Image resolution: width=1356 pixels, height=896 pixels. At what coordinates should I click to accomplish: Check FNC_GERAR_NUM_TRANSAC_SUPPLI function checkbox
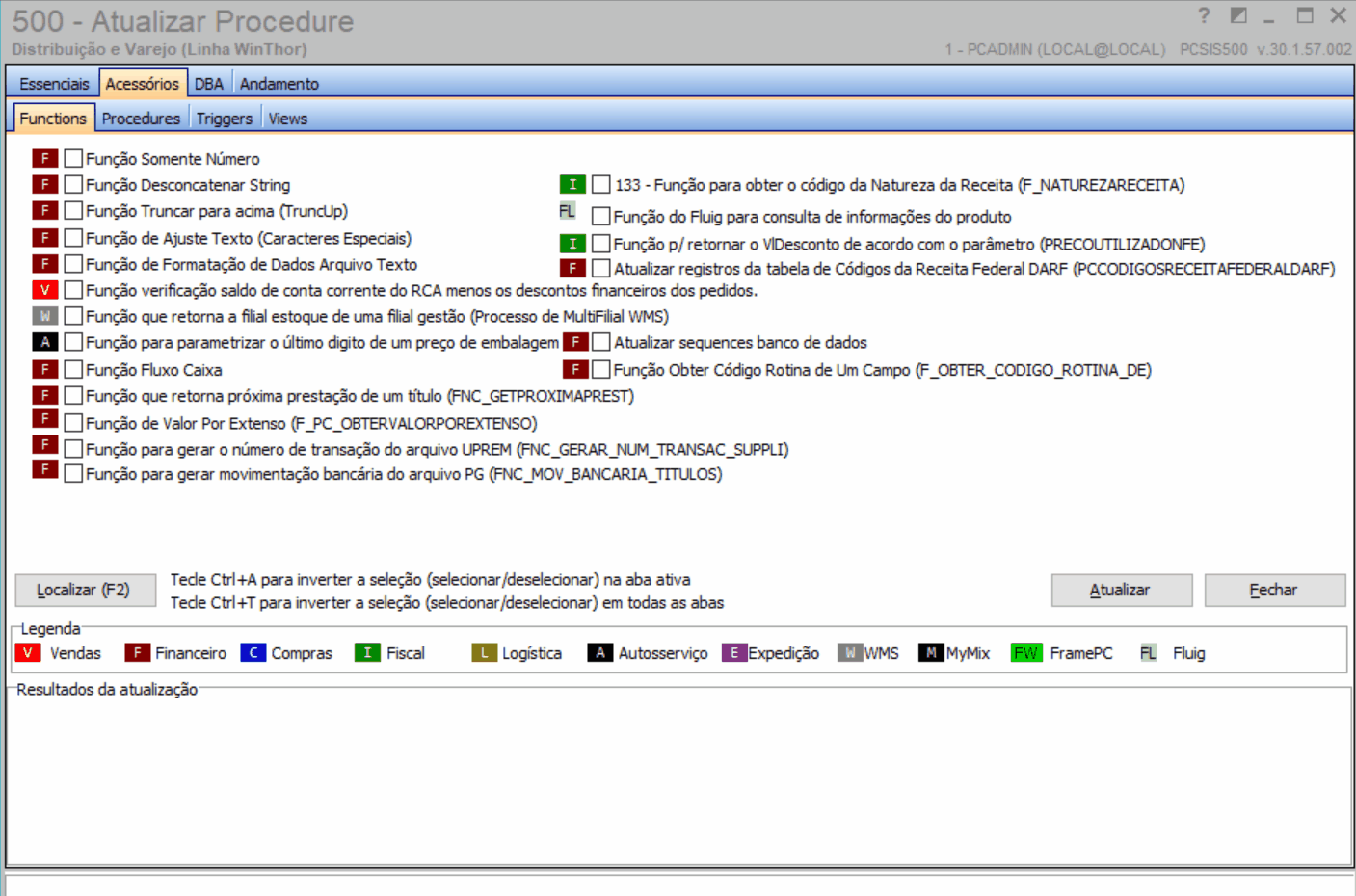[73, 448]
